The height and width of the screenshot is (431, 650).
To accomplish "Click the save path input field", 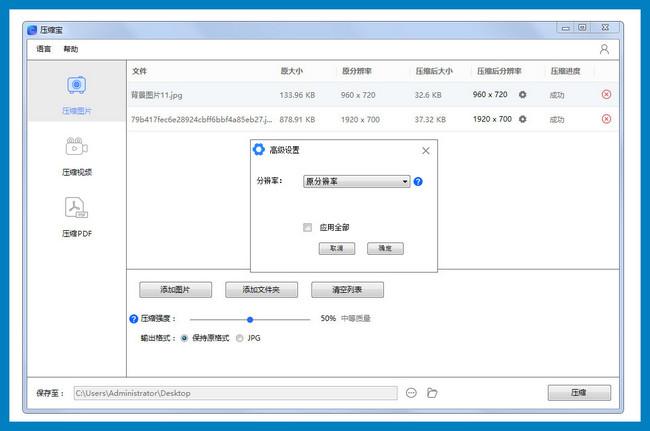I will pyautogui.click(x=235, y=393).
